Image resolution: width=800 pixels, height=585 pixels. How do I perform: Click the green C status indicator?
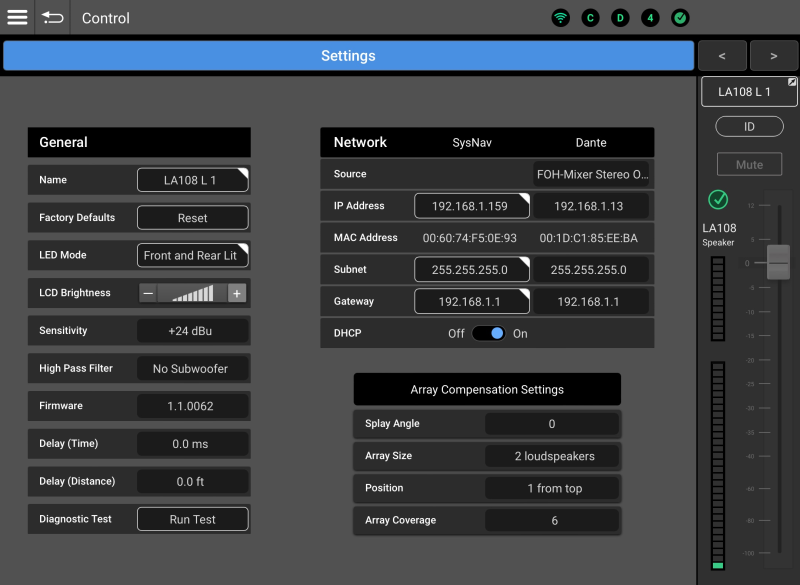point(591,18)
